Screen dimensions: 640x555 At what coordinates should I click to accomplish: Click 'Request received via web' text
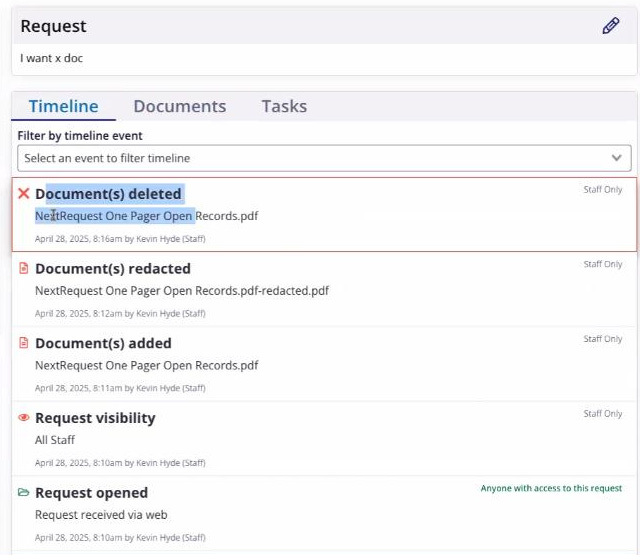pyautogui.click(x=101, y=515)
